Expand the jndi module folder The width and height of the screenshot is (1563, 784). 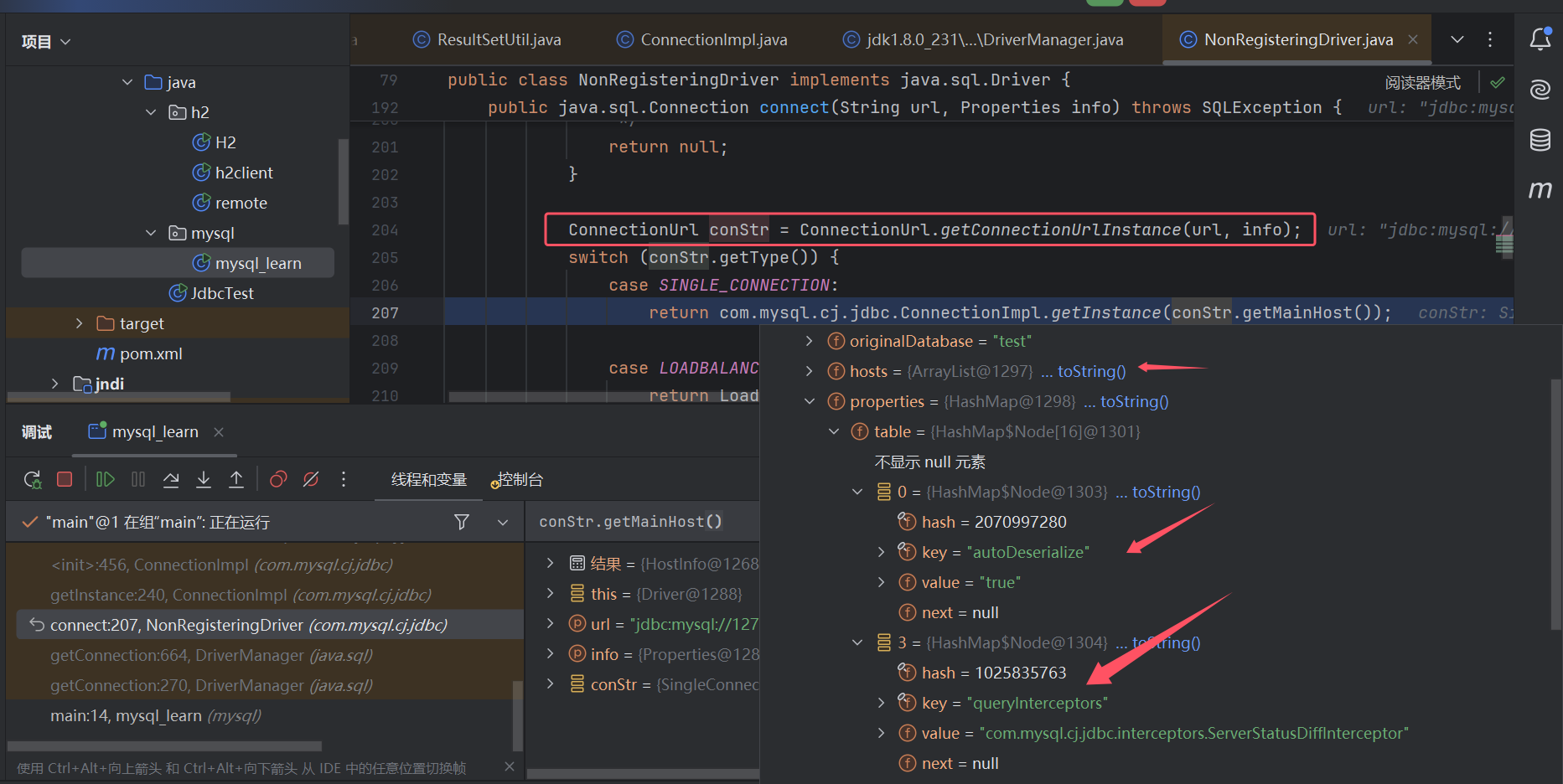click(55, 384)
